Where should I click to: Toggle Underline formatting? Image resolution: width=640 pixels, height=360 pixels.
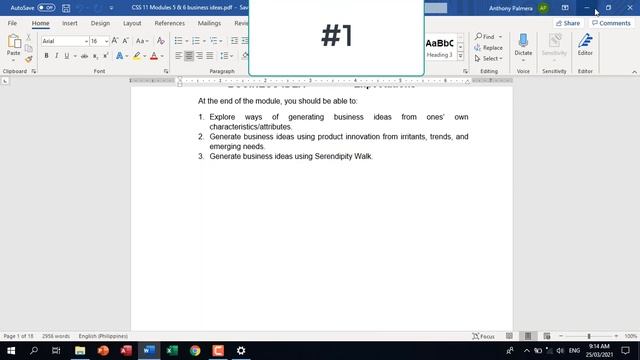[x=67, y=56]
